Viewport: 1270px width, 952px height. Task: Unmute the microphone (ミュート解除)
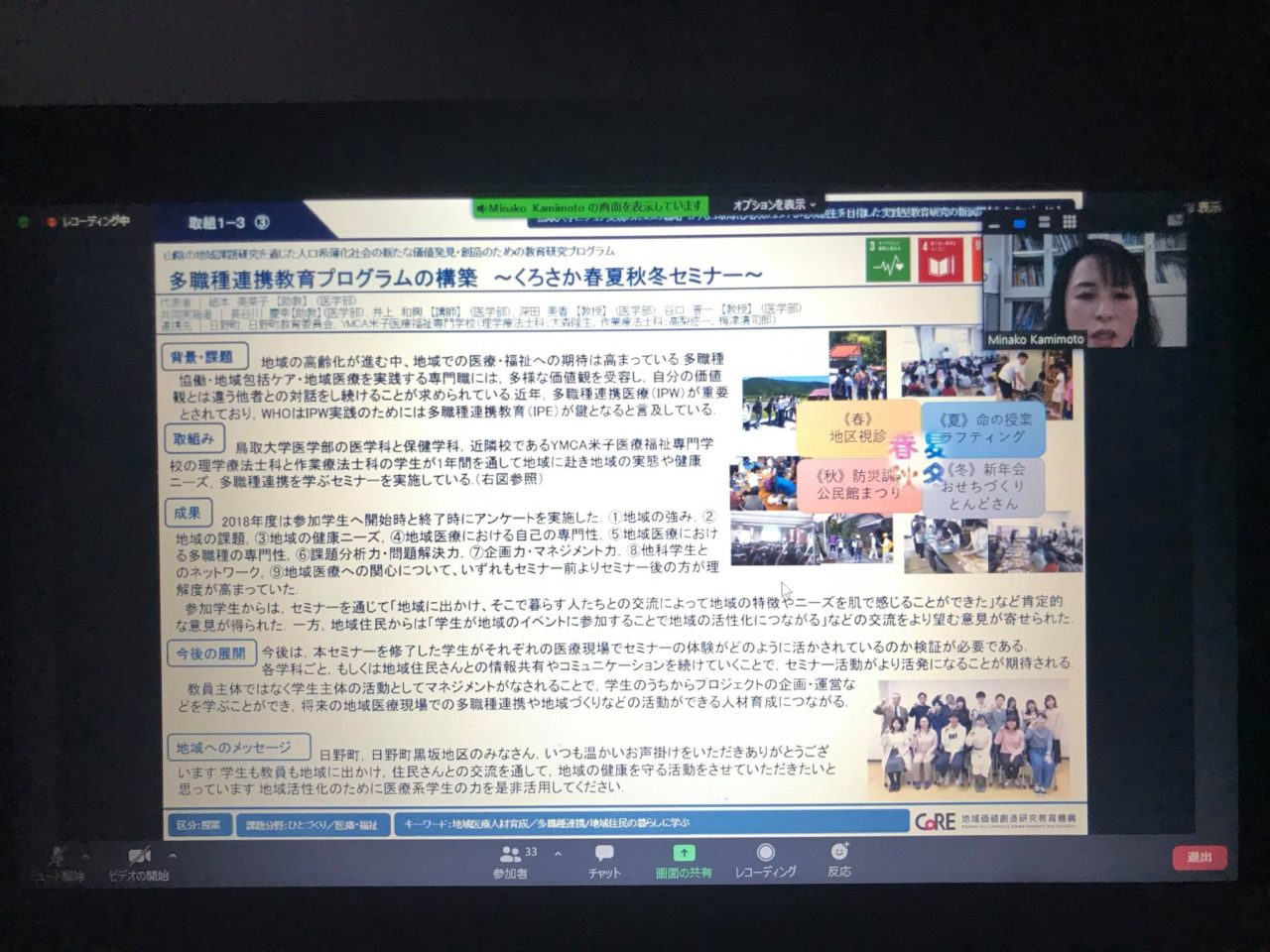tap(56, 856)
